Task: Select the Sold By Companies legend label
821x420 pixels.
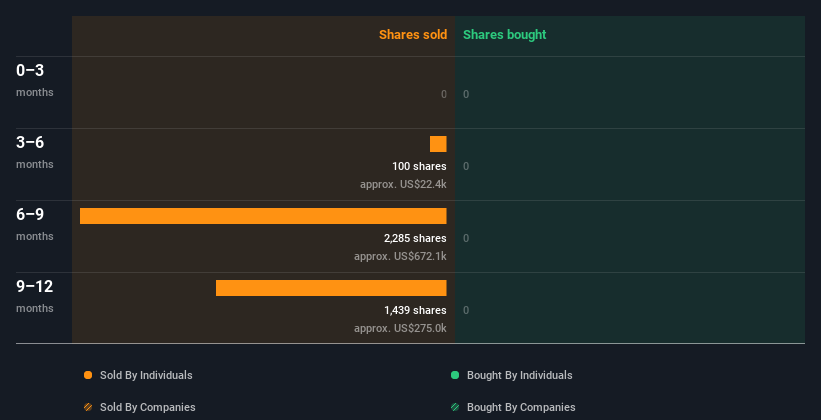Action: [x=148, y=407]
